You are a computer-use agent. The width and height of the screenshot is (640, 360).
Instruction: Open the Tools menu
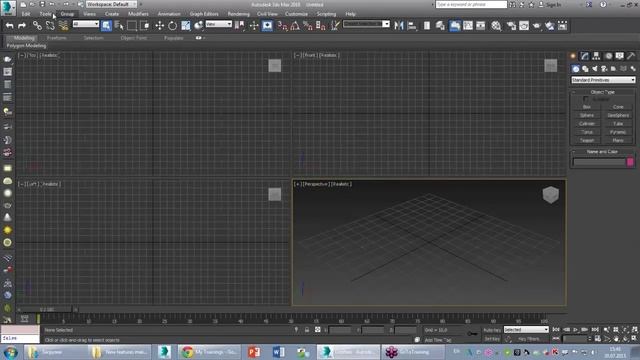[45, 14]
